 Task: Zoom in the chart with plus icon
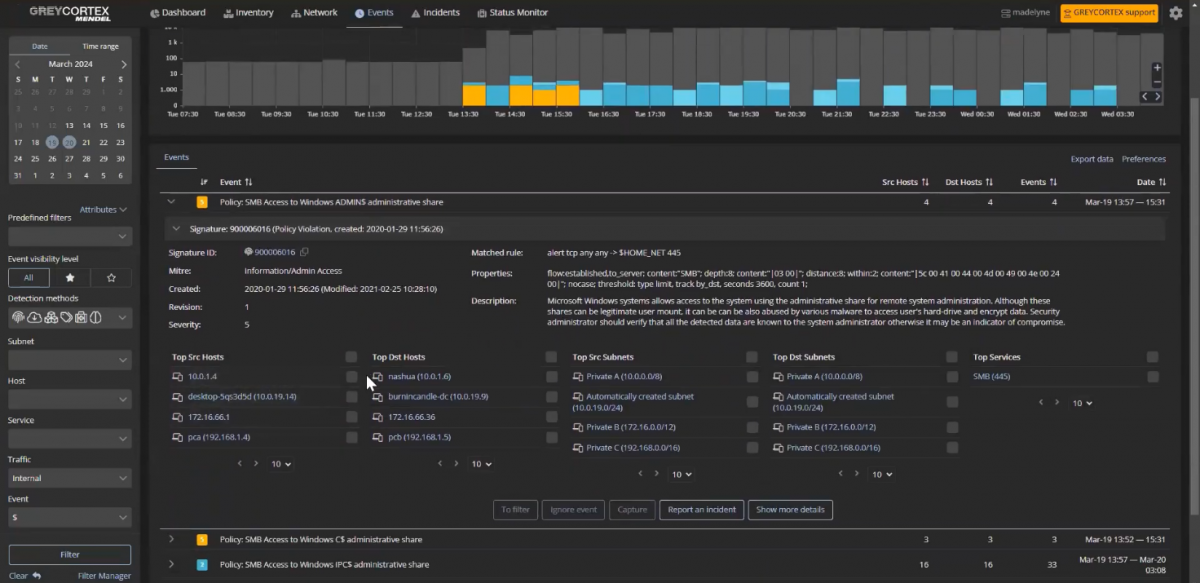coord(1157,67)
